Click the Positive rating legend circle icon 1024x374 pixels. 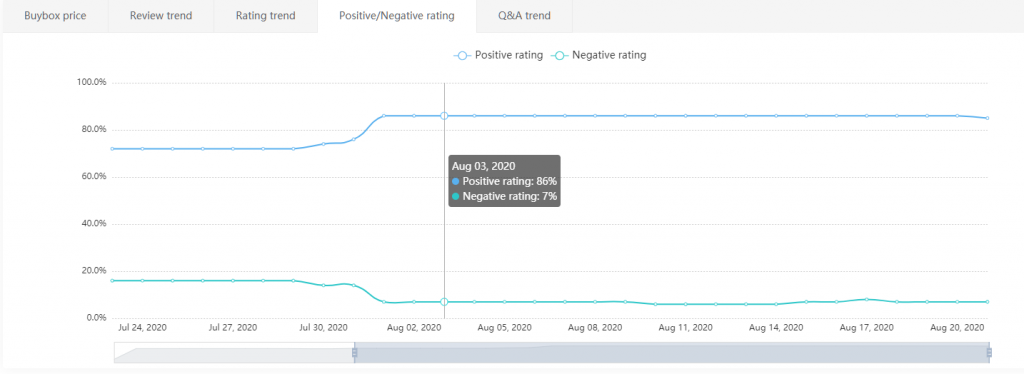[462, 55]
